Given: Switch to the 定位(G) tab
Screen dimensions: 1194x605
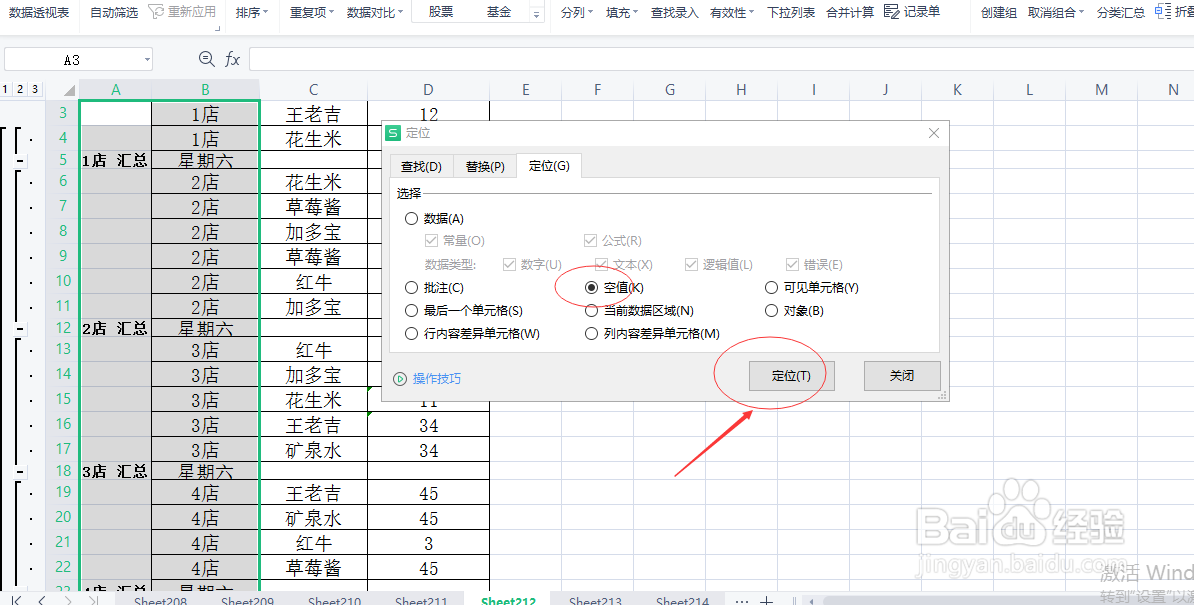Looking at the screenshot, I should (x=549, y=165).
